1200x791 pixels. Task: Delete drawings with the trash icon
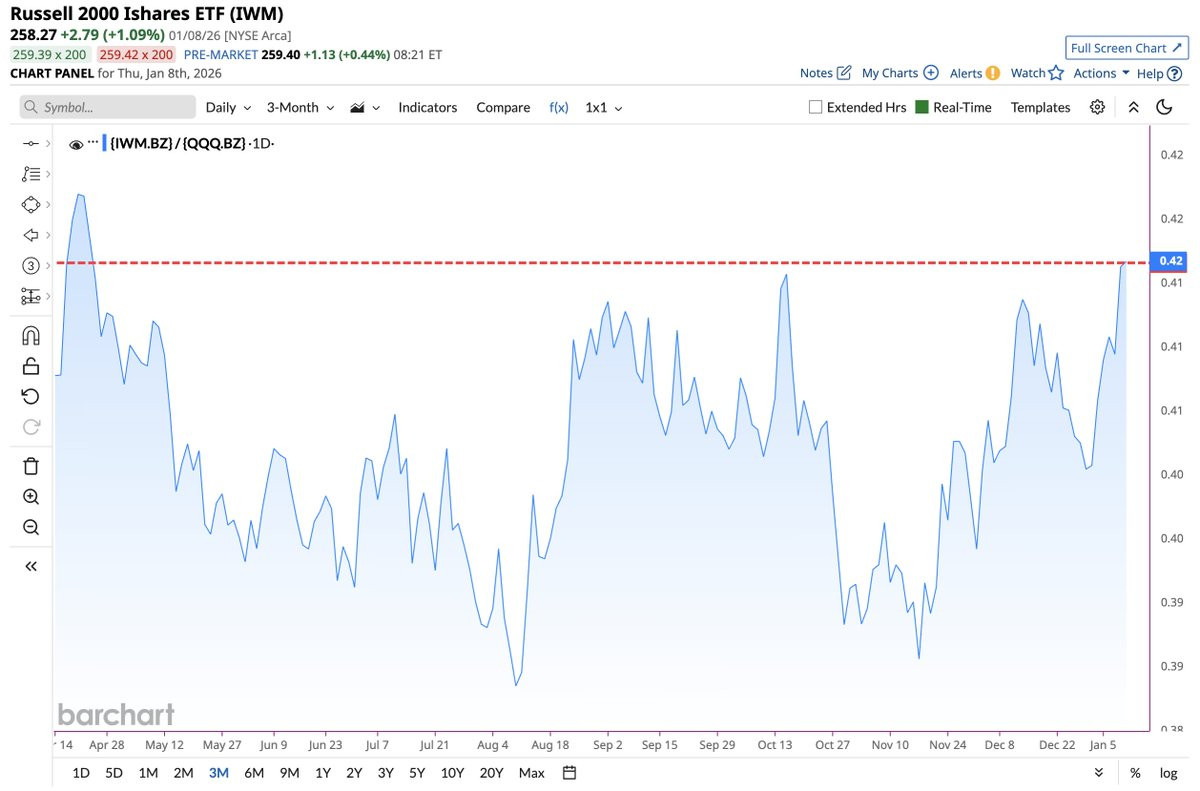[x=30, y=466]
